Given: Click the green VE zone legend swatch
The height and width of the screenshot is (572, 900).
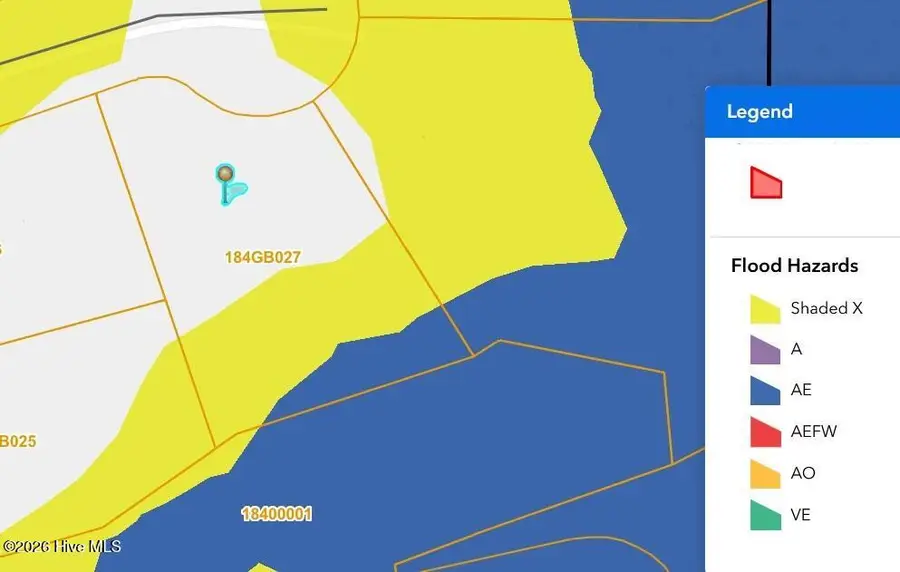Looking at the screenshot, I should coord(765,516).
